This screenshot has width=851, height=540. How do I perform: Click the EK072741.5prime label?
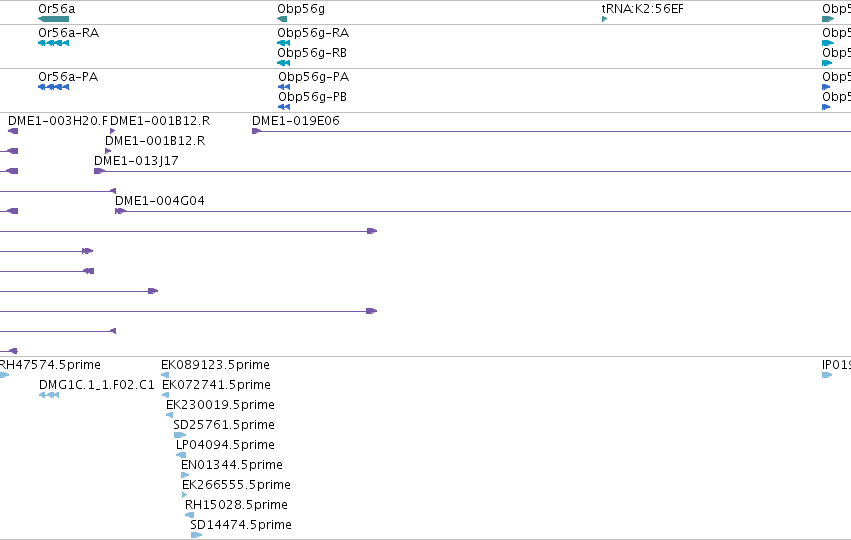tap(217, 385)
